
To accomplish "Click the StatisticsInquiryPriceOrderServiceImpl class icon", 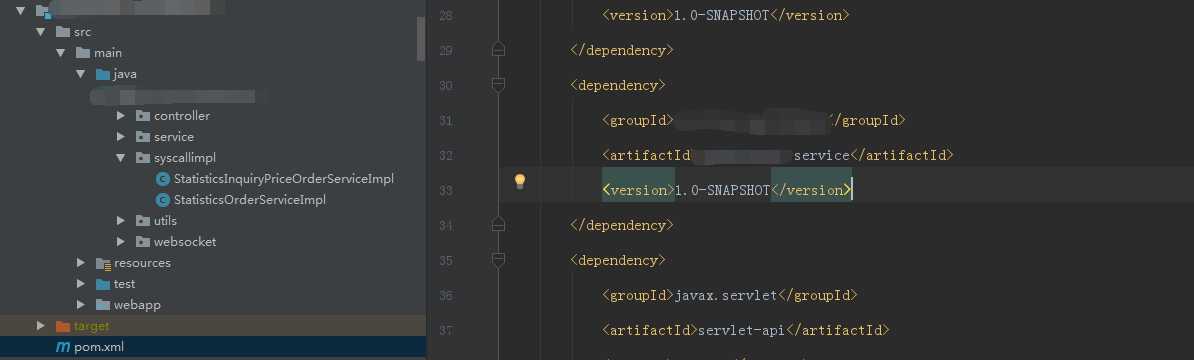I will (x=162, y=179).
